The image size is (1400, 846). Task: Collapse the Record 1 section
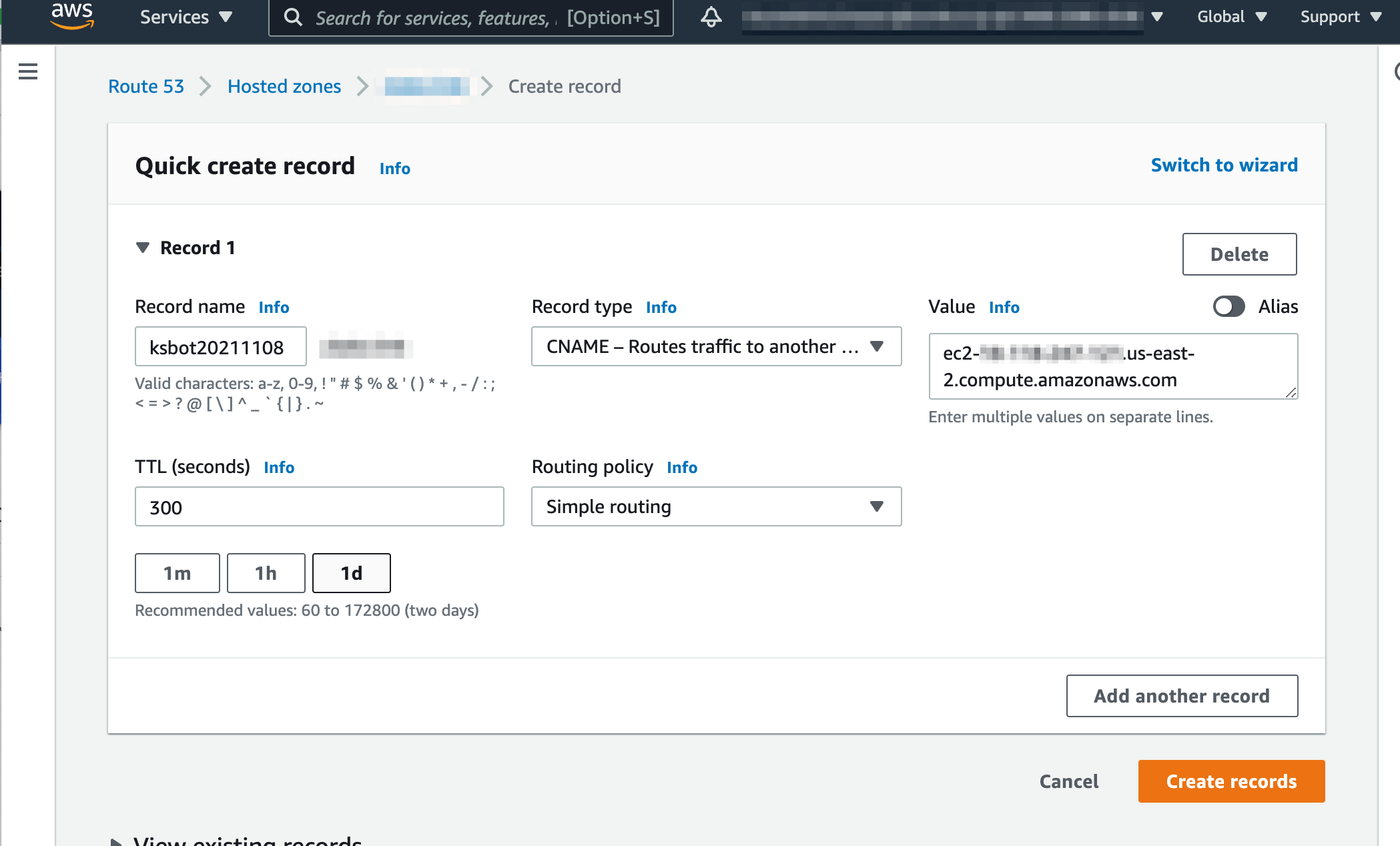(x=143, y=248)
